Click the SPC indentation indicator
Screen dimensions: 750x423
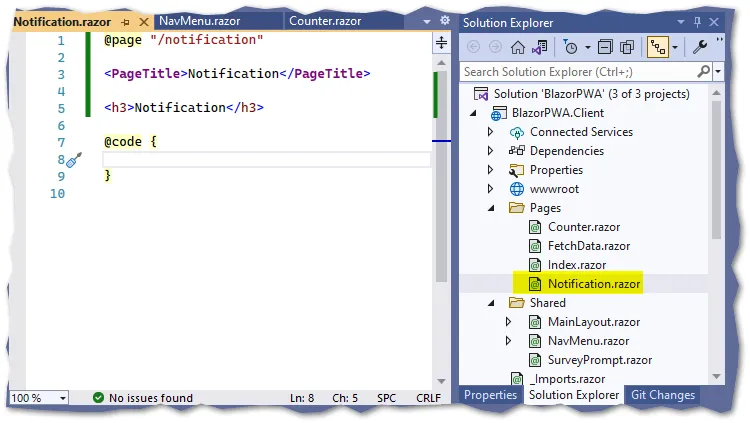pos(386,398)
